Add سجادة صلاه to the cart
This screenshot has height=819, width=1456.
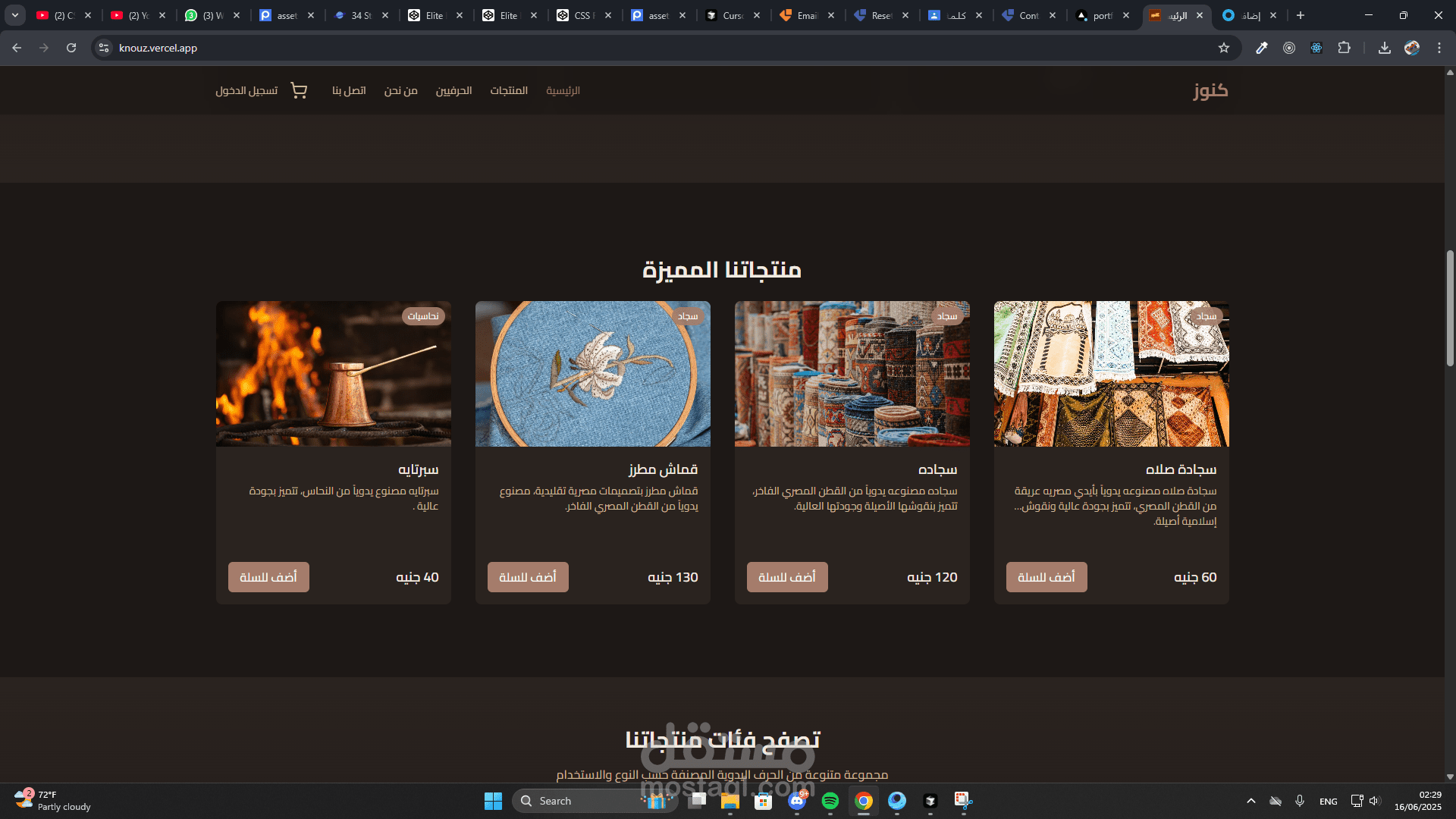click(1046, 577)
